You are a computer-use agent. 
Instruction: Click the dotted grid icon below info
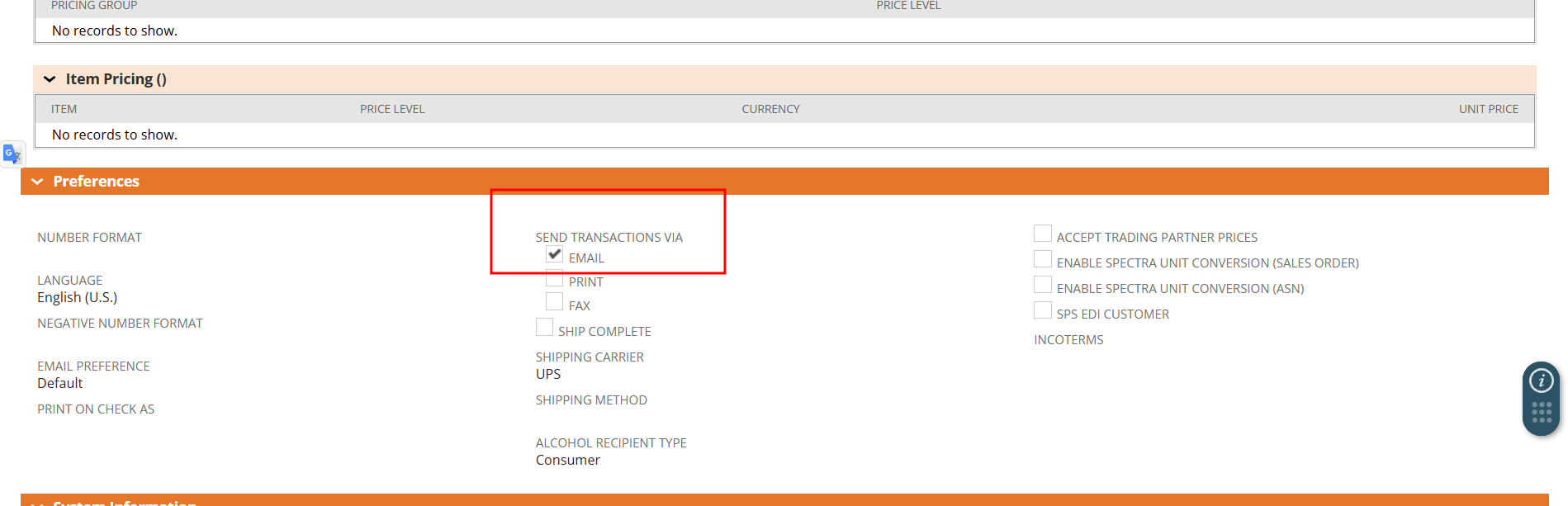click(x=1541, y=413)
